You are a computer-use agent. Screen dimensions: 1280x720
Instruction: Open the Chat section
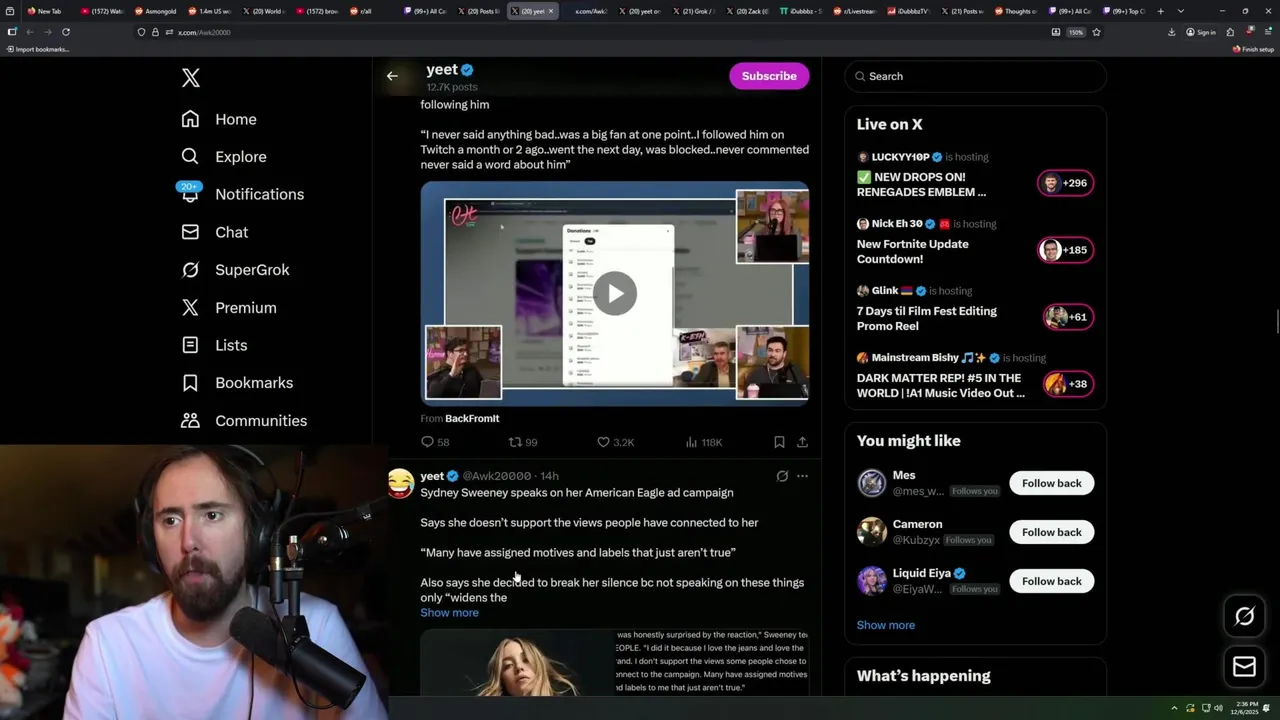point(214,232)
